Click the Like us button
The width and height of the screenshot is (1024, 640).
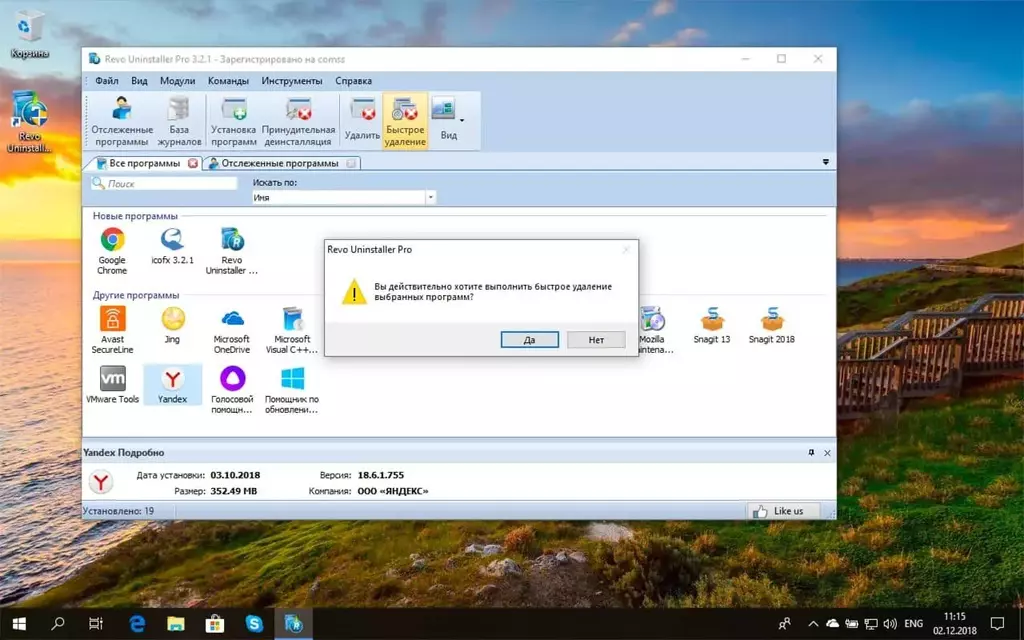tap(782, 511)
